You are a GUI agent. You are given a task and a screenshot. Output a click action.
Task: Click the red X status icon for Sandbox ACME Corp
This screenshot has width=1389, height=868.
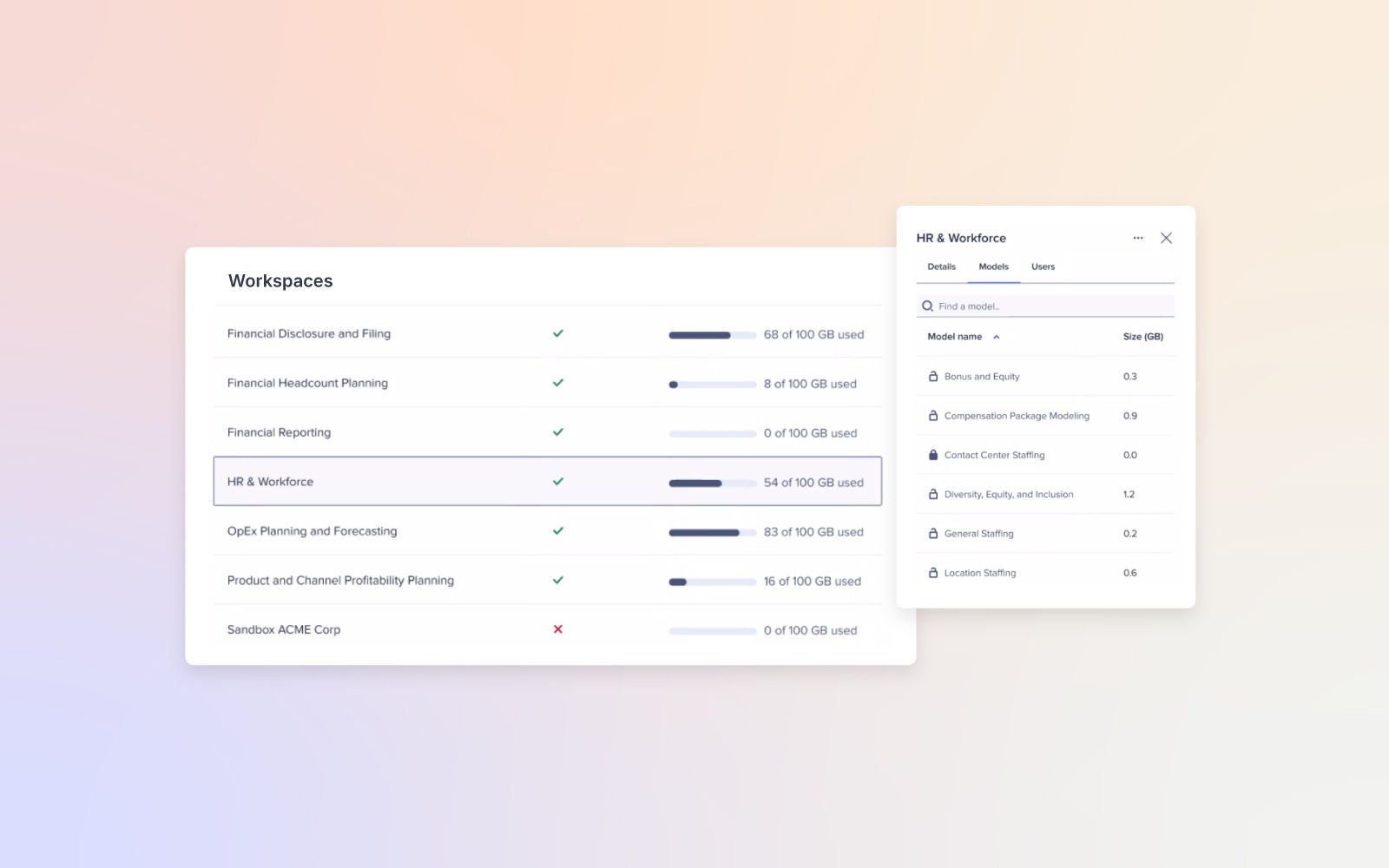(559, 629)
